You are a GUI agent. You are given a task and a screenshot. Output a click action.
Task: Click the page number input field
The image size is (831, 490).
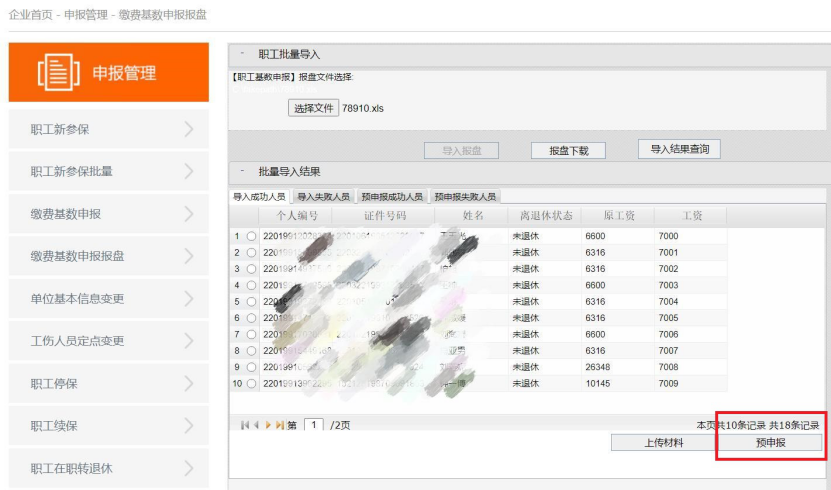pos(313,425)
